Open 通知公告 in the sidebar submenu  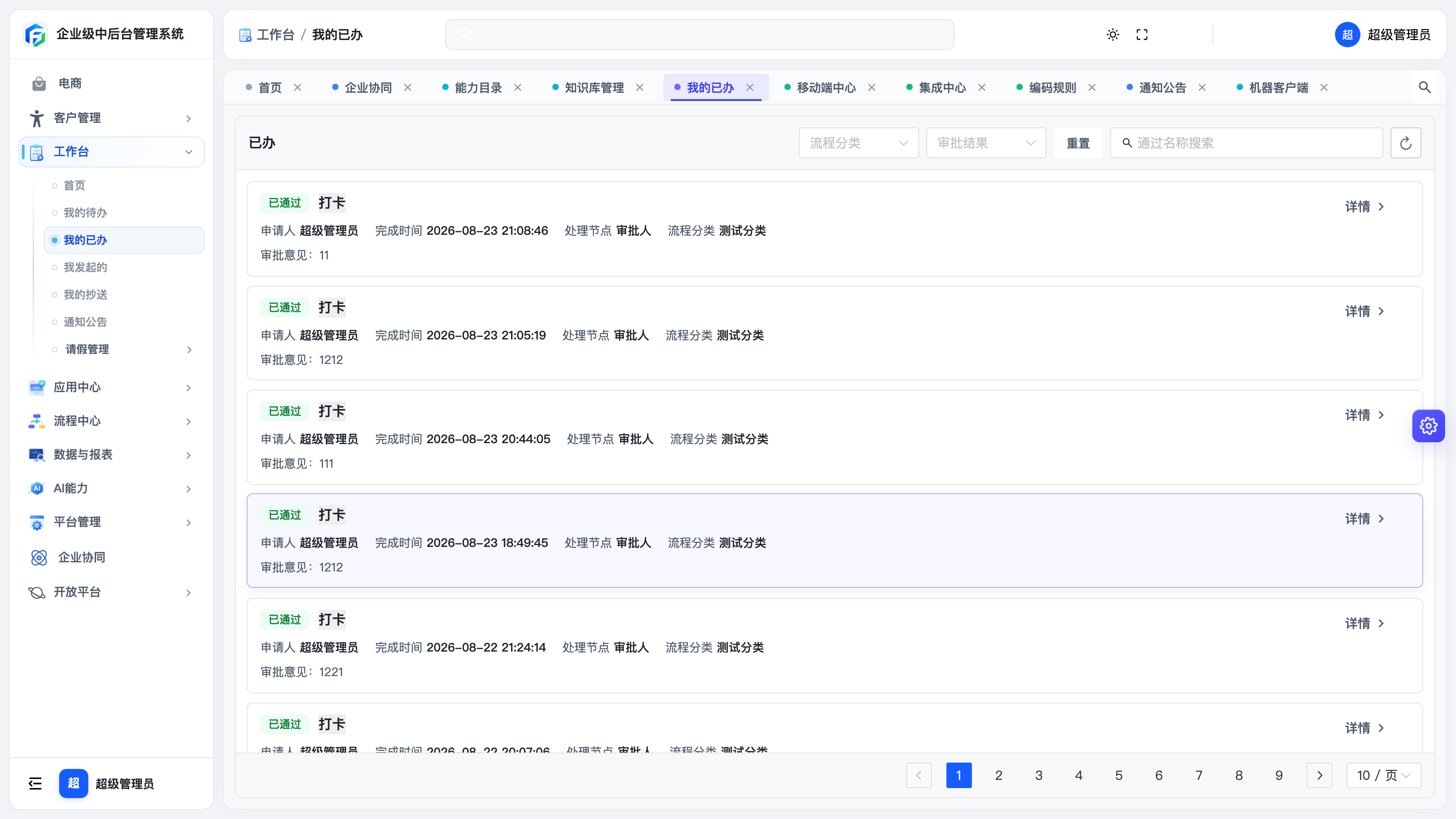[86, 322]
